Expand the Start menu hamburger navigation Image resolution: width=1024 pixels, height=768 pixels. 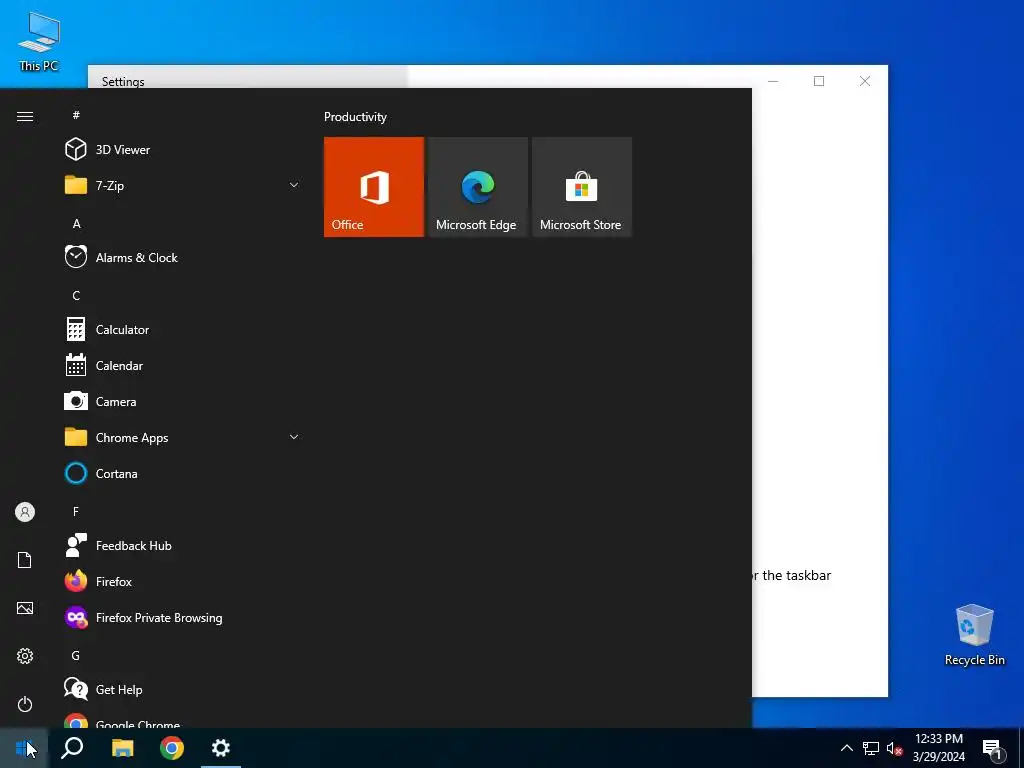25,116
